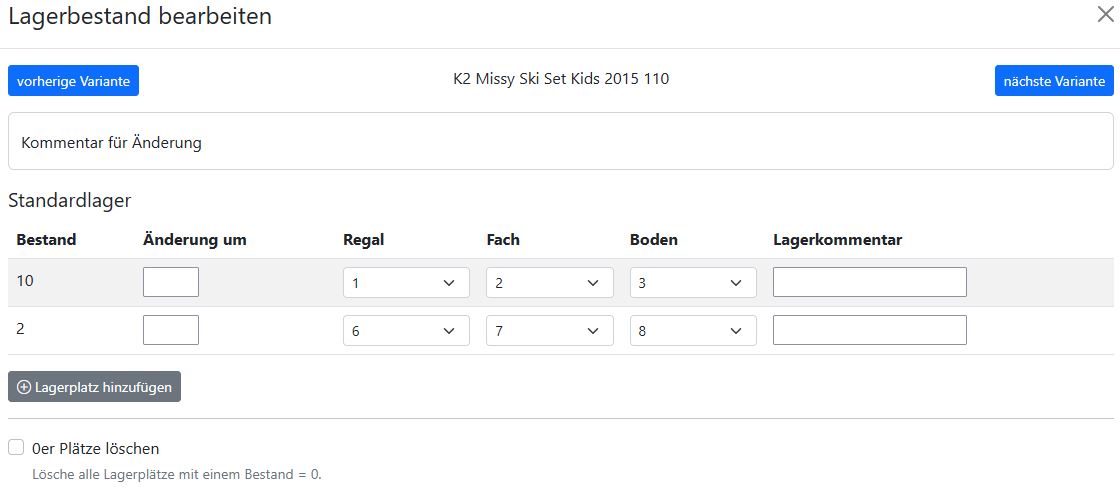Click Lagerkommentar field in second row

tap(869, 330)
